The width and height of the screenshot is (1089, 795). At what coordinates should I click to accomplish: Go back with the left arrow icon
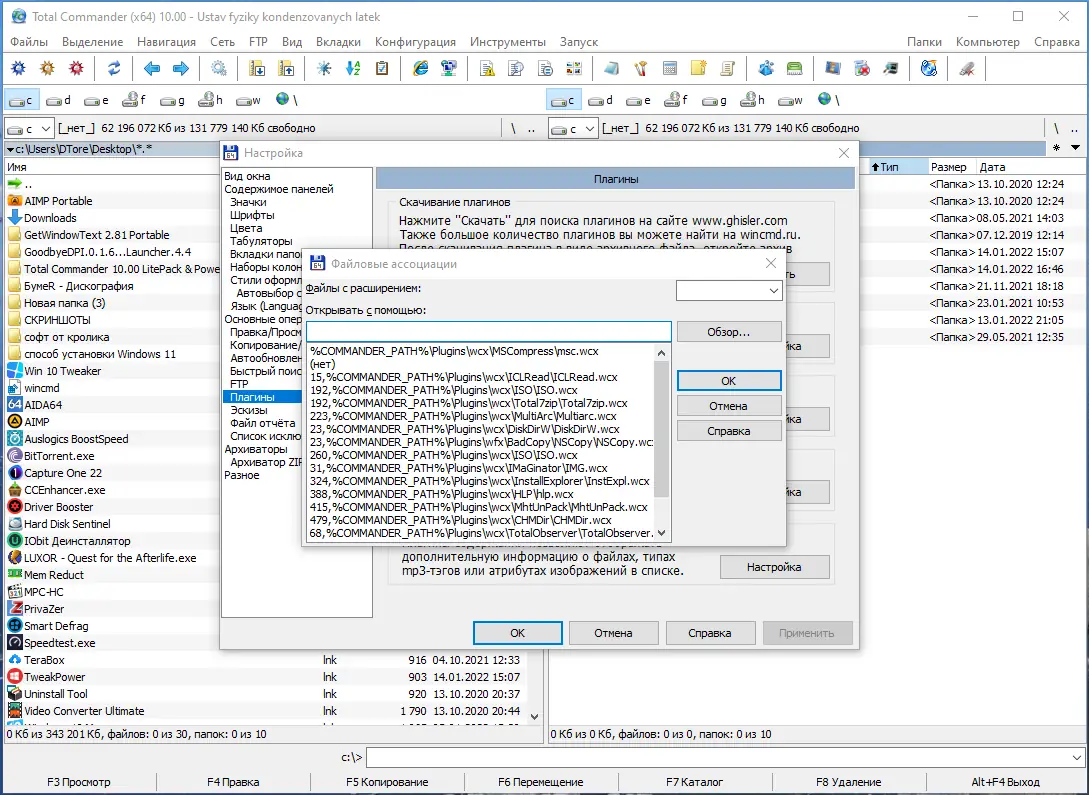151,68
